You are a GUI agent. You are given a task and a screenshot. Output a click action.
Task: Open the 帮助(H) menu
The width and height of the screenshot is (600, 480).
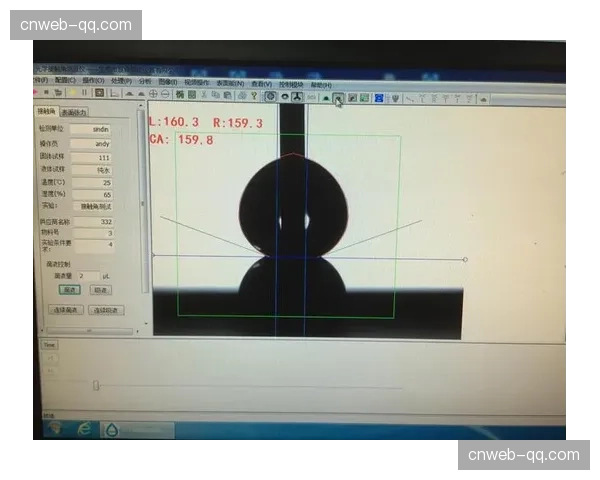click(320, 85)
